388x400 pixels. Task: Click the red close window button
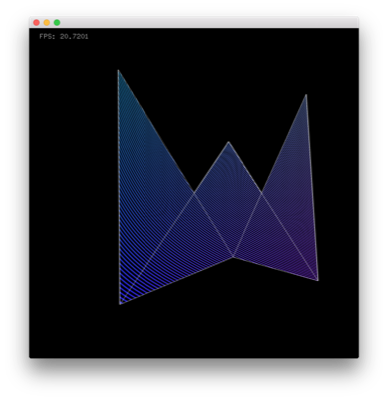(36, 23)
